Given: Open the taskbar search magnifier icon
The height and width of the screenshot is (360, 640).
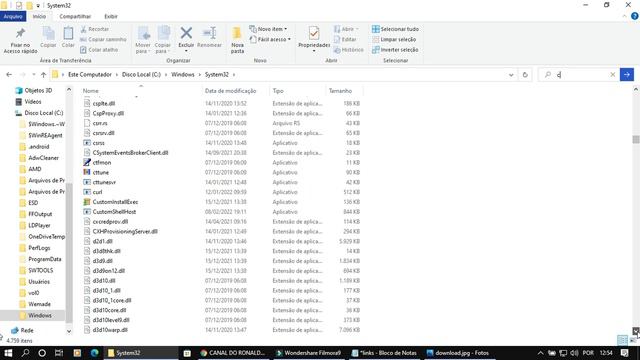Looking at the screenshot, I should coord(25,353).
